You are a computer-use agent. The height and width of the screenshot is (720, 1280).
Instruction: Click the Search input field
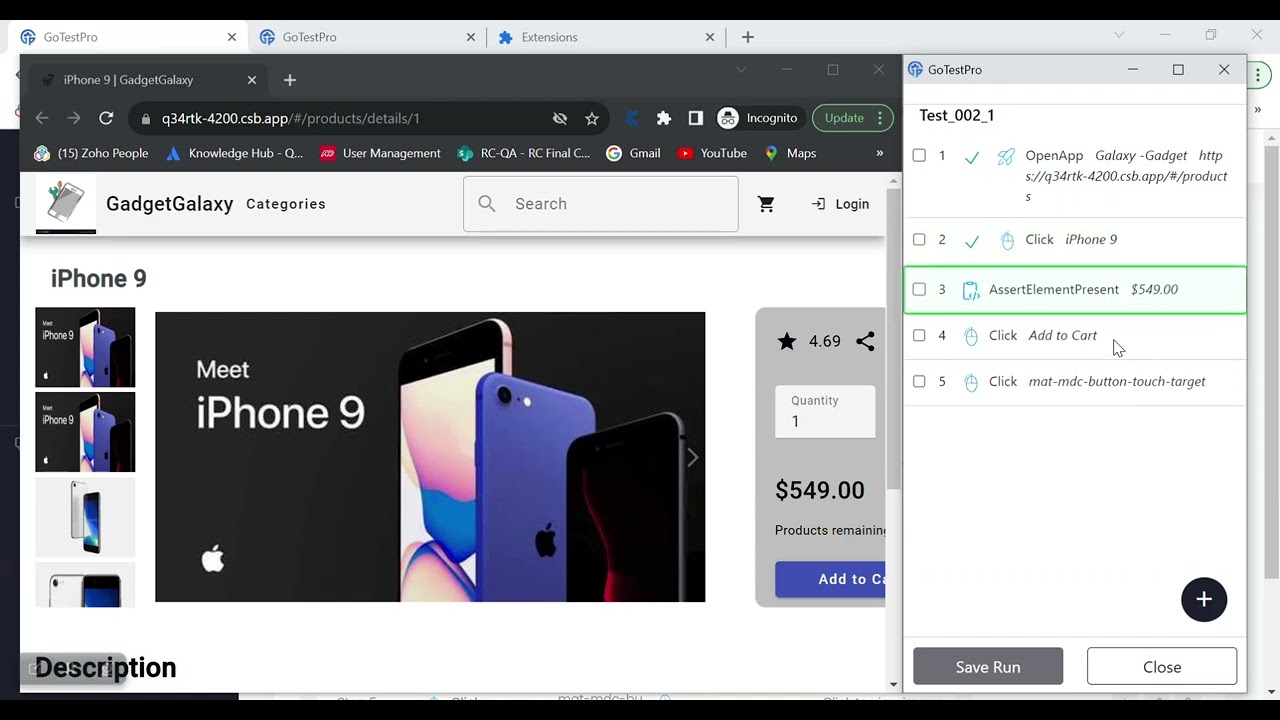(x=601, y=204)
